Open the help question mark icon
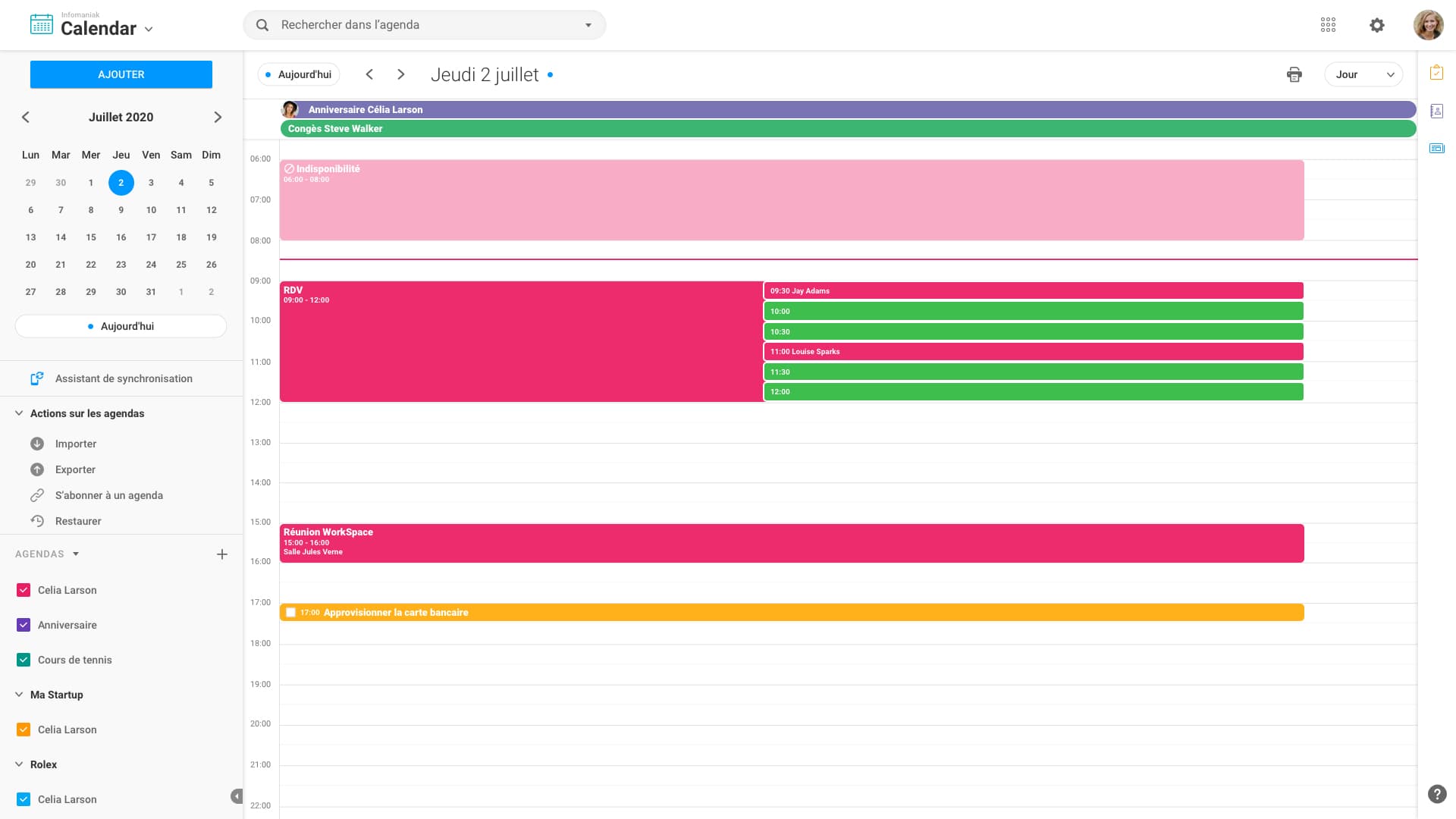The width and height of the screenshot is (1456, 819). pyautogui.click(x=1436, y=794)
